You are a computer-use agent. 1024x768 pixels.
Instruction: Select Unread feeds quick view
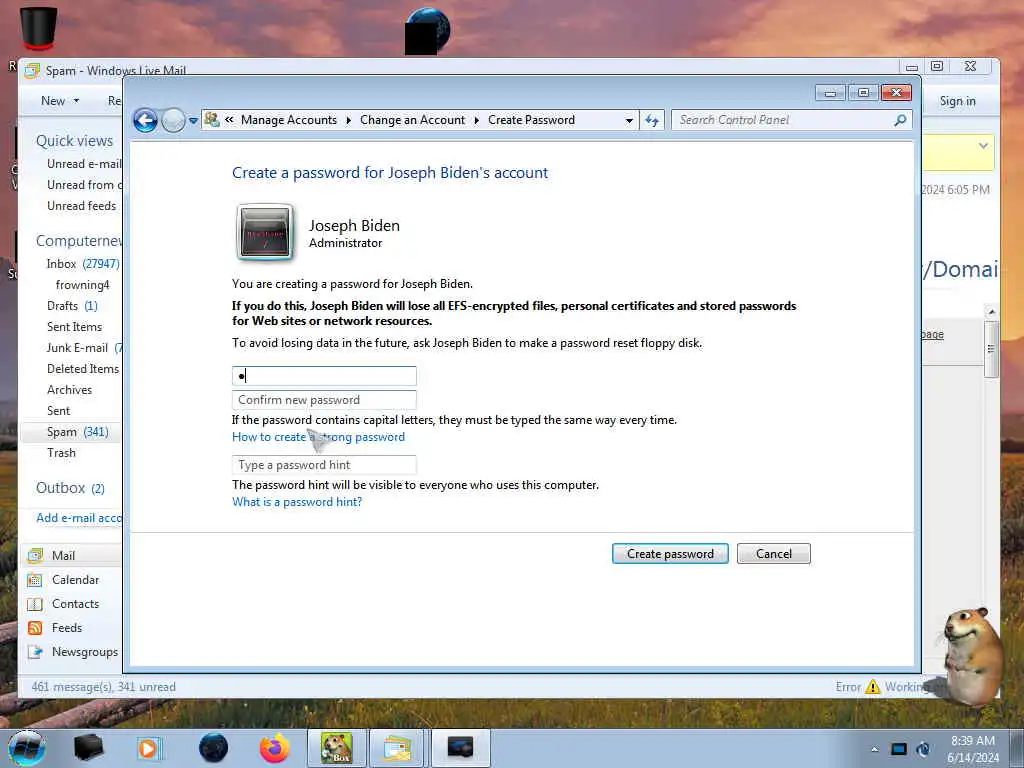81,206
